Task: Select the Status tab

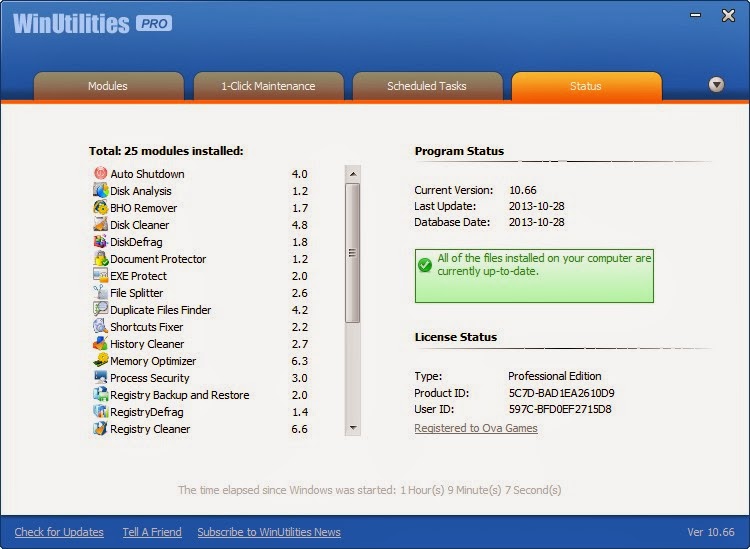Action: point(586,86)
